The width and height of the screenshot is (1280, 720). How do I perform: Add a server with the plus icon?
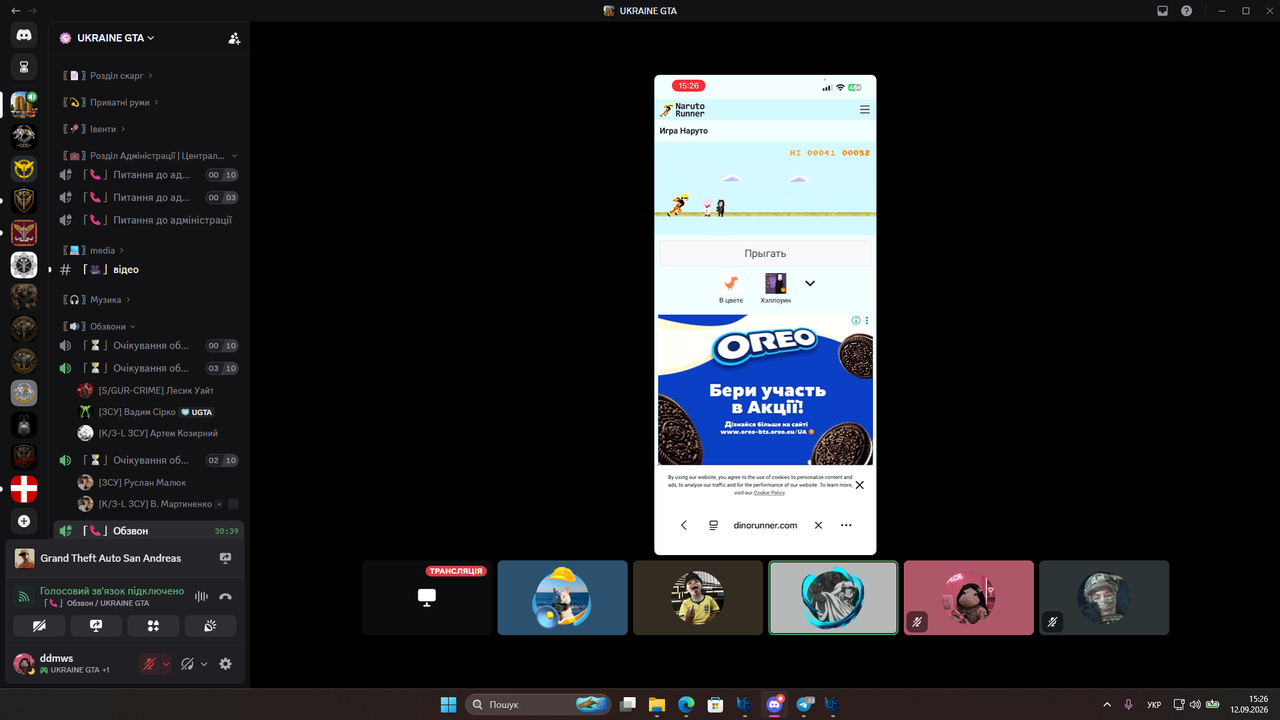[x=24, y=521]
